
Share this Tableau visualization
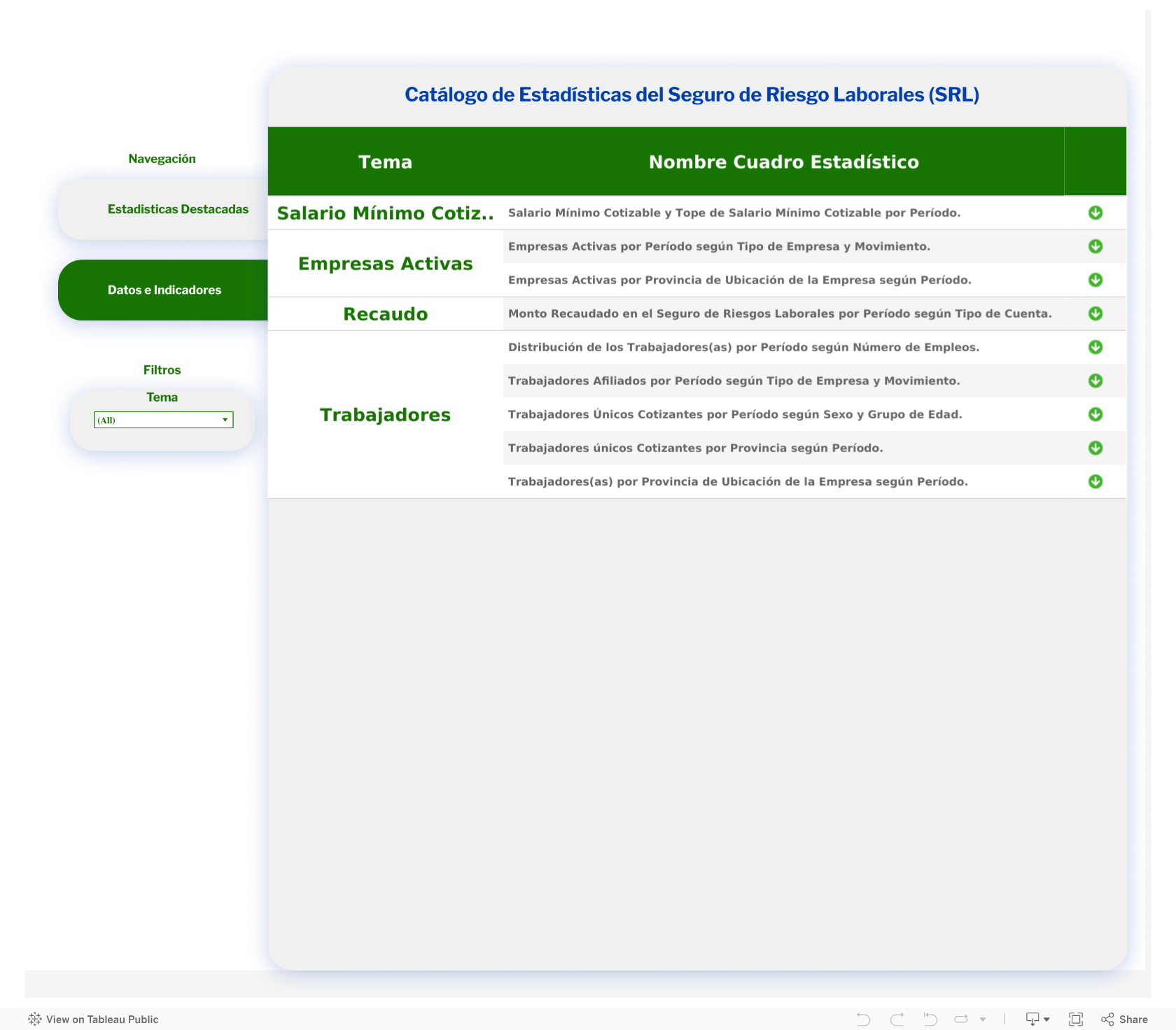(x=1124, y=1019)
